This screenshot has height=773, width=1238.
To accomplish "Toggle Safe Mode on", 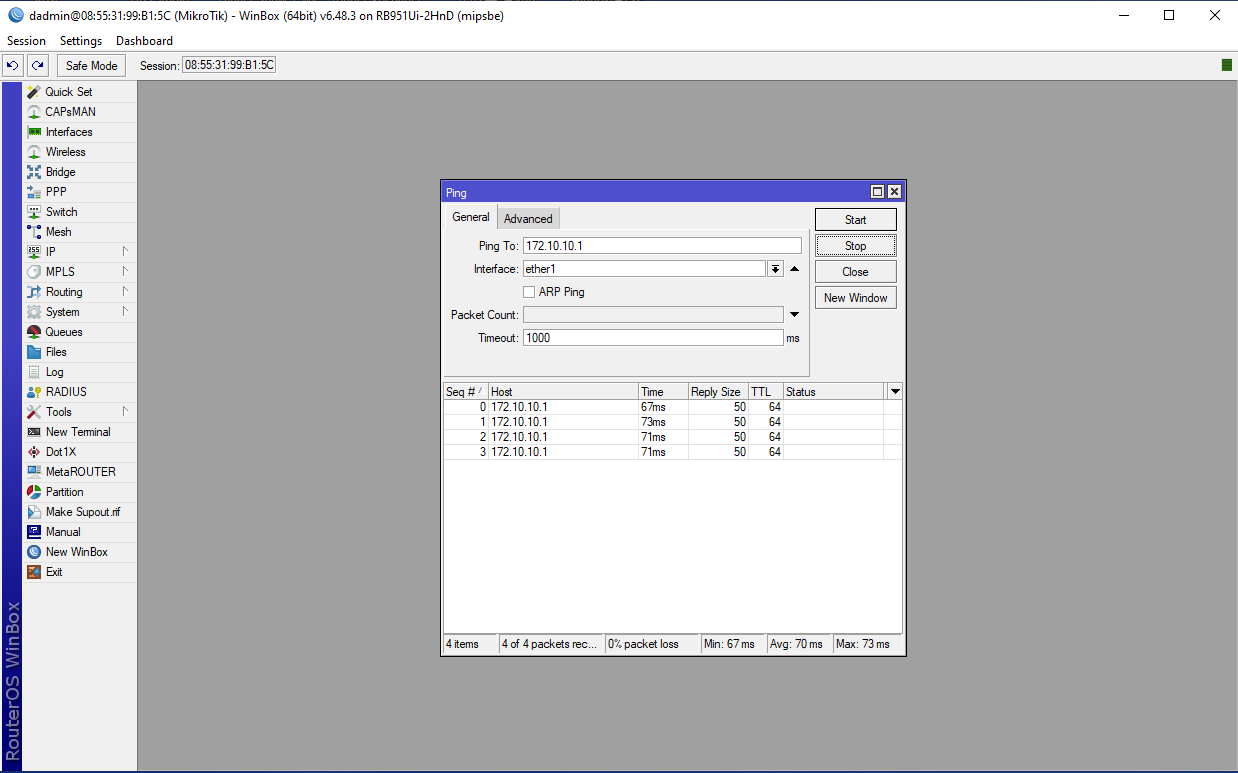I will coord(91,65).
